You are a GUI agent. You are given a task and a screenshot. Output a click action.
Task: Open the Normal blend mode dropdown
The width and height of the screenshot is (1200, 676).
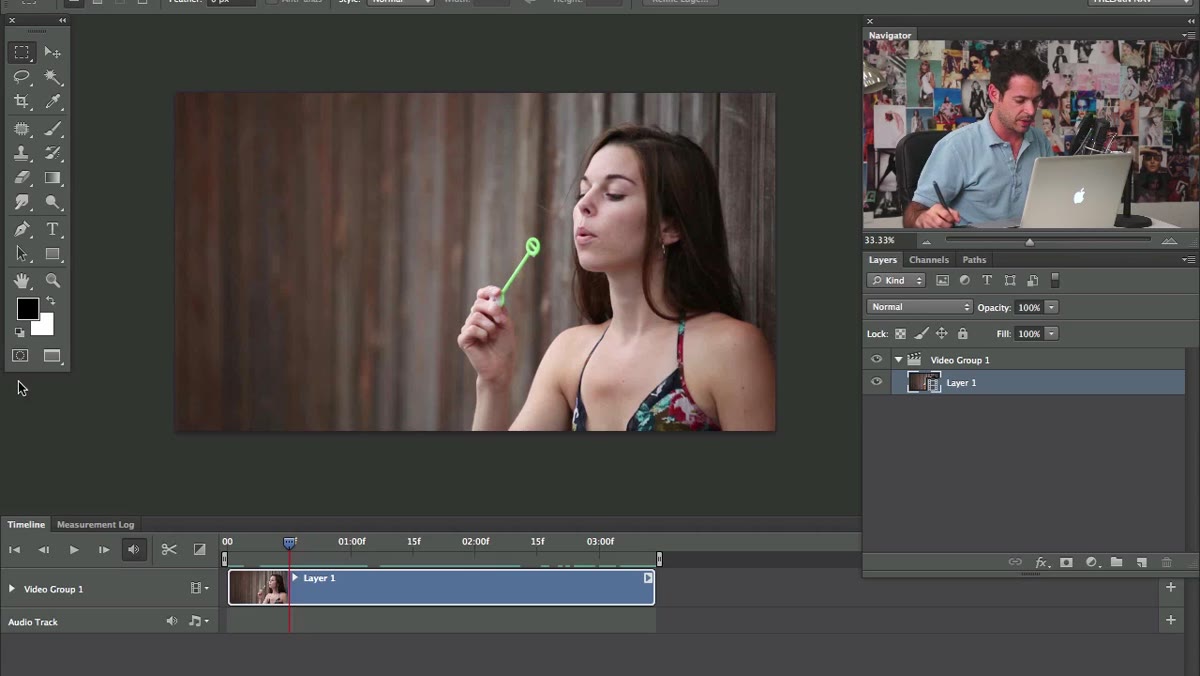tap(919, 307)
